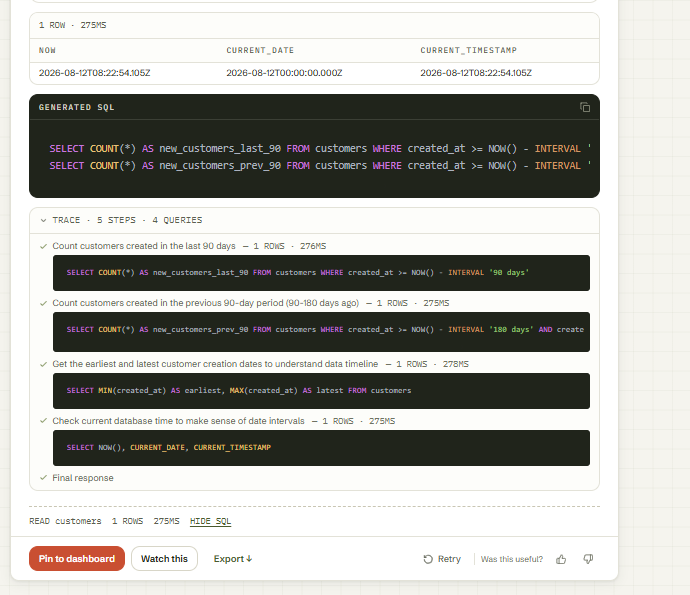
Task: Click check icon beside earliest and latest dates step
Action: tap(43, 364)
